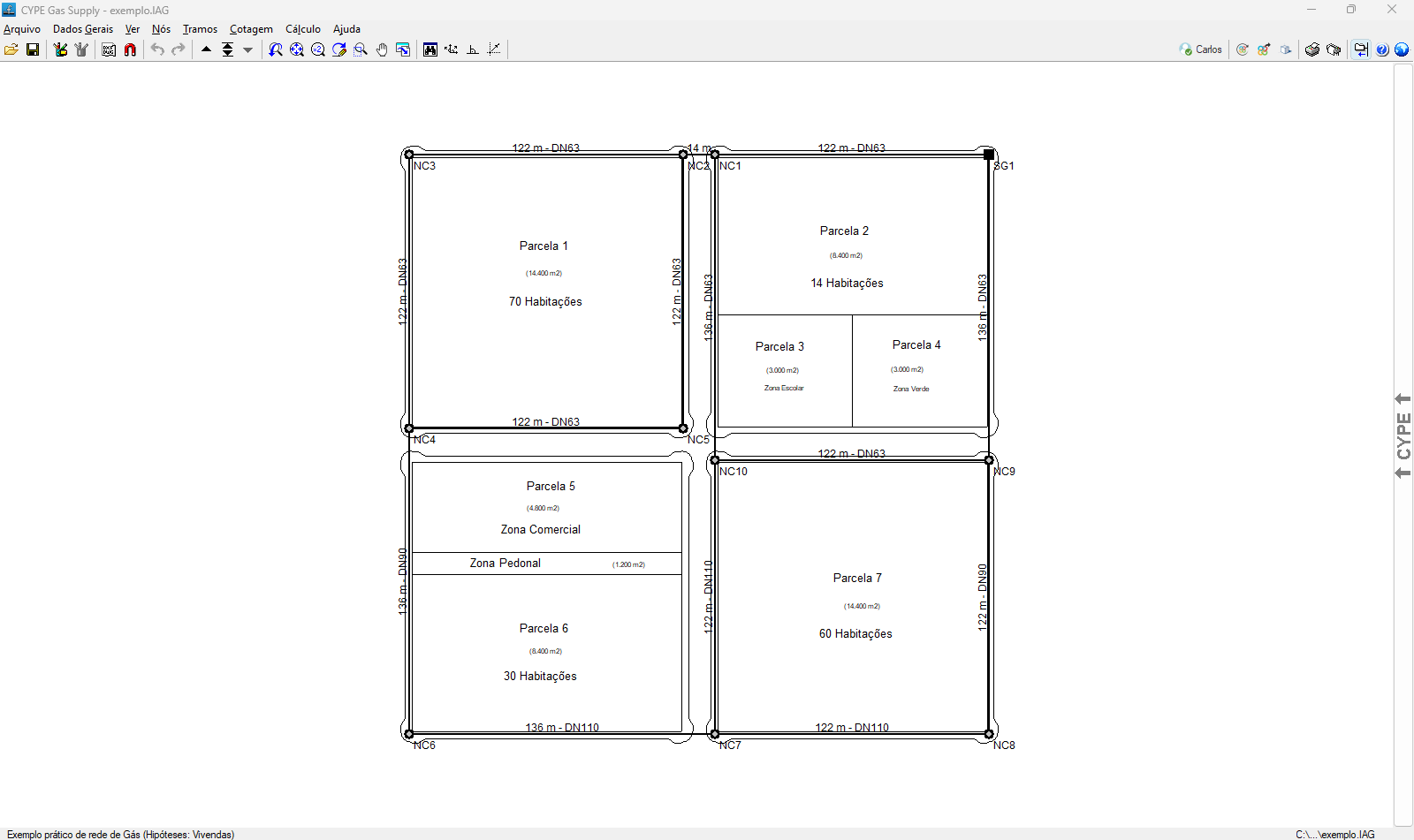Activate the hand pan tool
1414x840 pixels.
coord(382,49)
